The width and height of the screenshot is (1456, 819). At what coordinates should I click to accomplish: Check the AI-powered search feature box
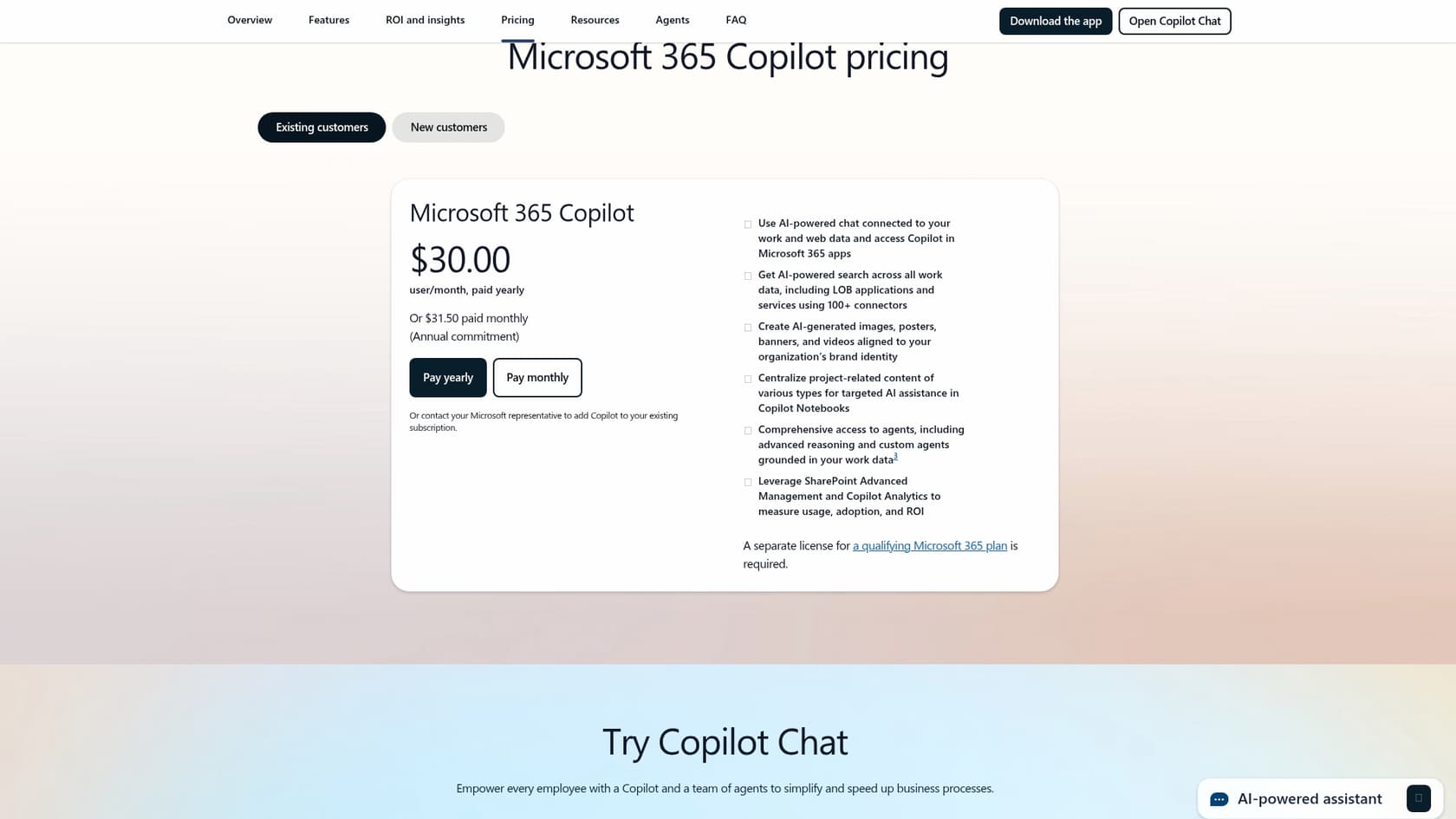click(x=748, y=276)
